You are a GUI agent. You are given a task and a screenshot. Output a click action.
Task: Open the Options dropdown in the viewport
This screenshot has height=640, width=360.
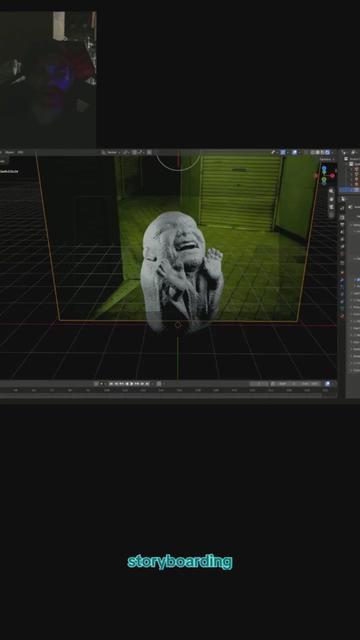coord(327,159)
